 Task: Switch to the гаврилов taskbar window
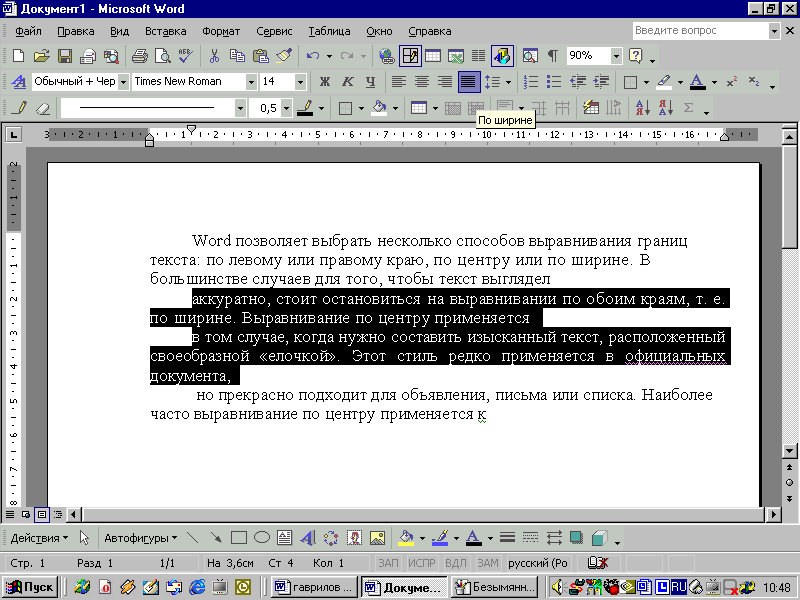(x=314, y=587)
